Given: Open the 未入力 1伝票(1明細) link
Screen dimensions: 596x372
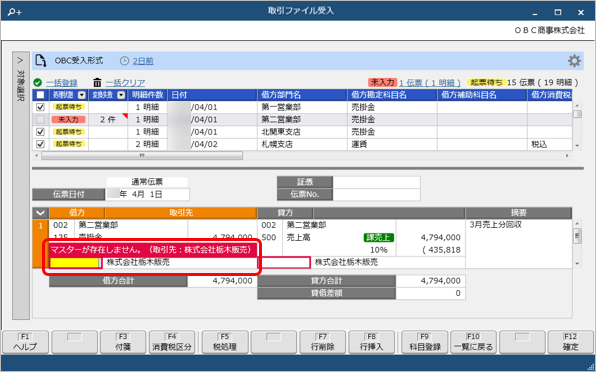Looking at the screenshot, I should [430, 82].
